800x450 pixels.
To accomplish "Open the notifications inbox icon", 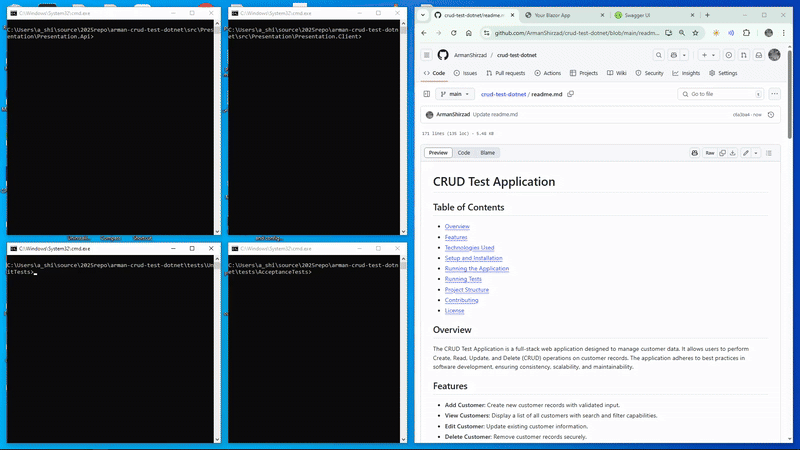I will [759, 55].
